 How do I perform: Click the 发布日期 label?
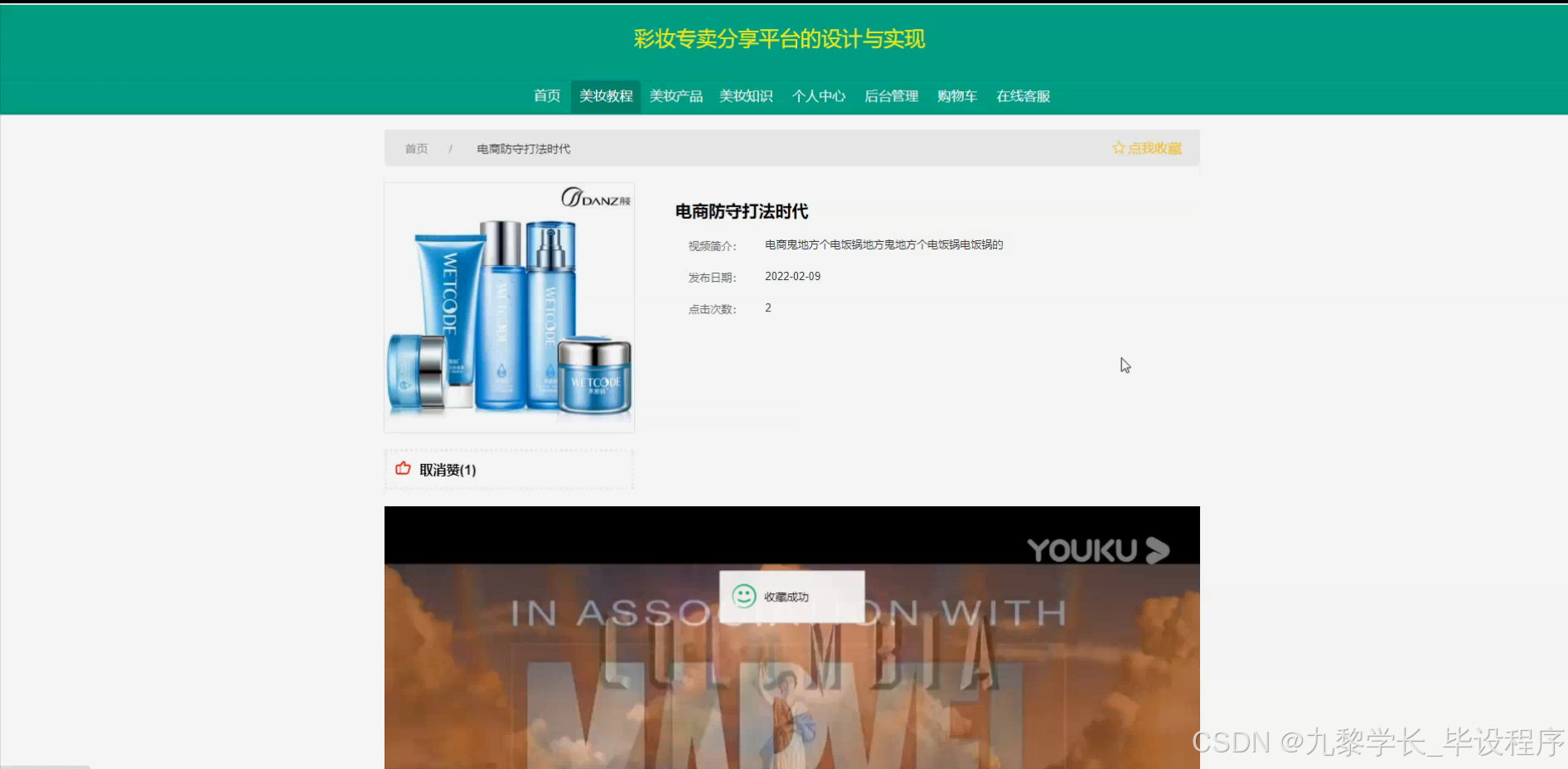712,278
